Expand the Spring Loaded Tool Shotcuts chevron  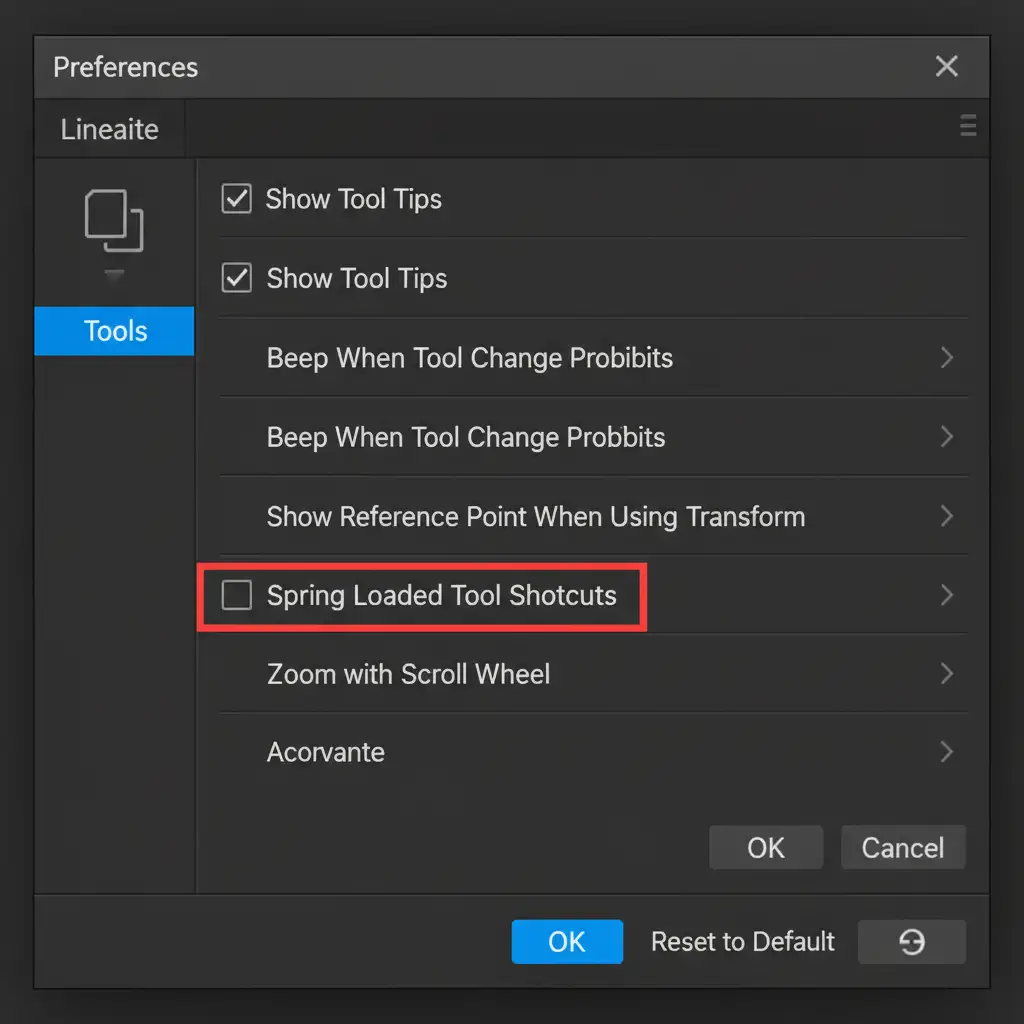(x=946, y=596)
